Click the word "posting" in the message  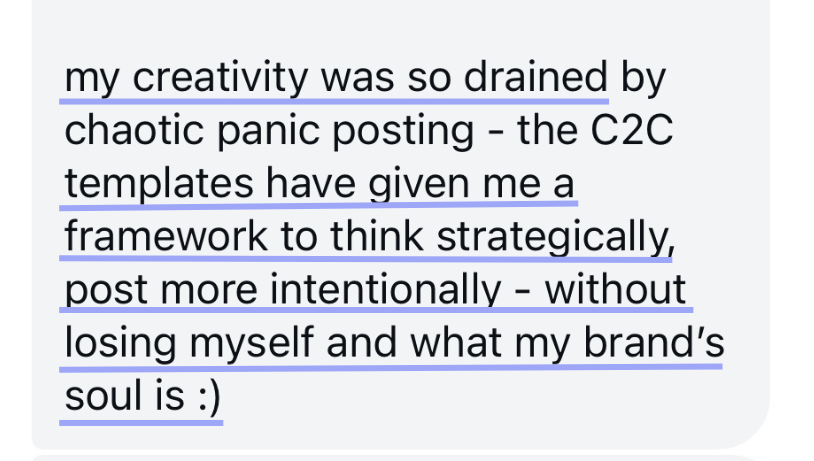point(403,131)
